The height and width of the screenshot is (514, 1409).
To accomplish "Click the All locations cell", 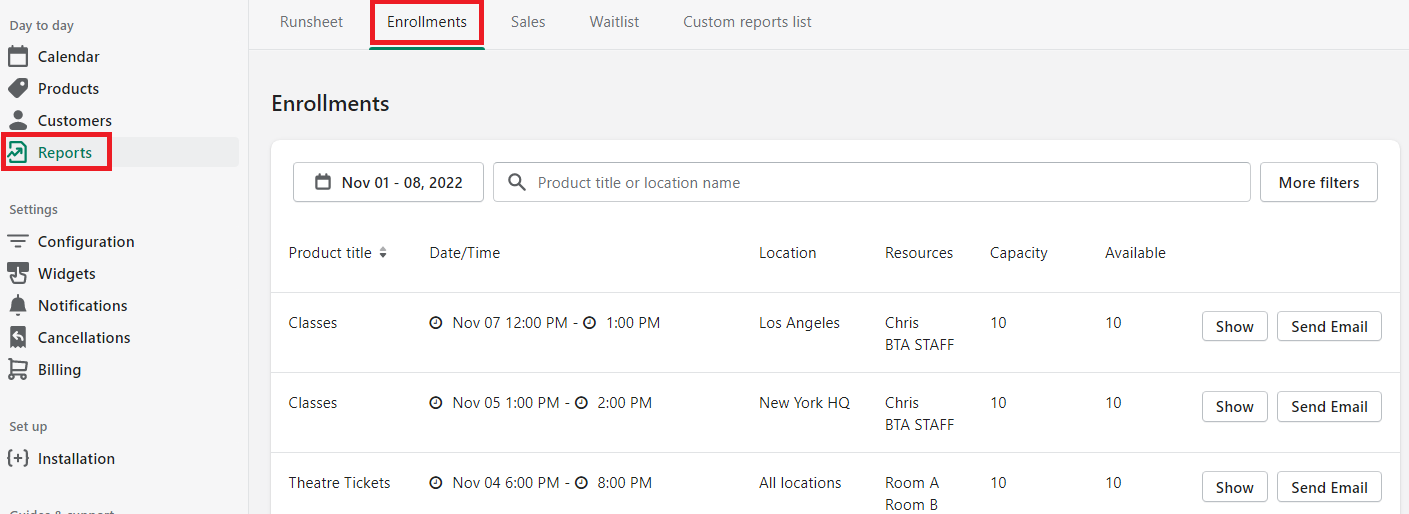I will (x=800, y=483).
